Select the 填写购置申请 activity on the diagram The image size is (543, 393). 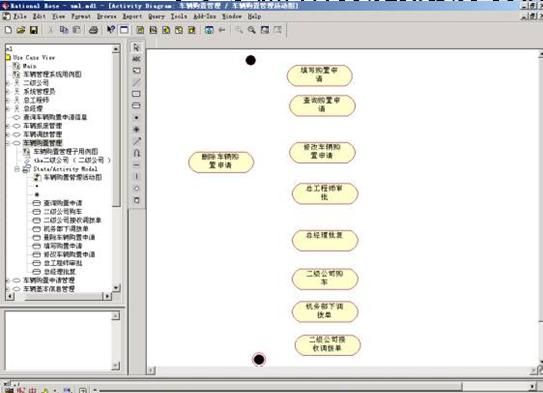point(319,75)
